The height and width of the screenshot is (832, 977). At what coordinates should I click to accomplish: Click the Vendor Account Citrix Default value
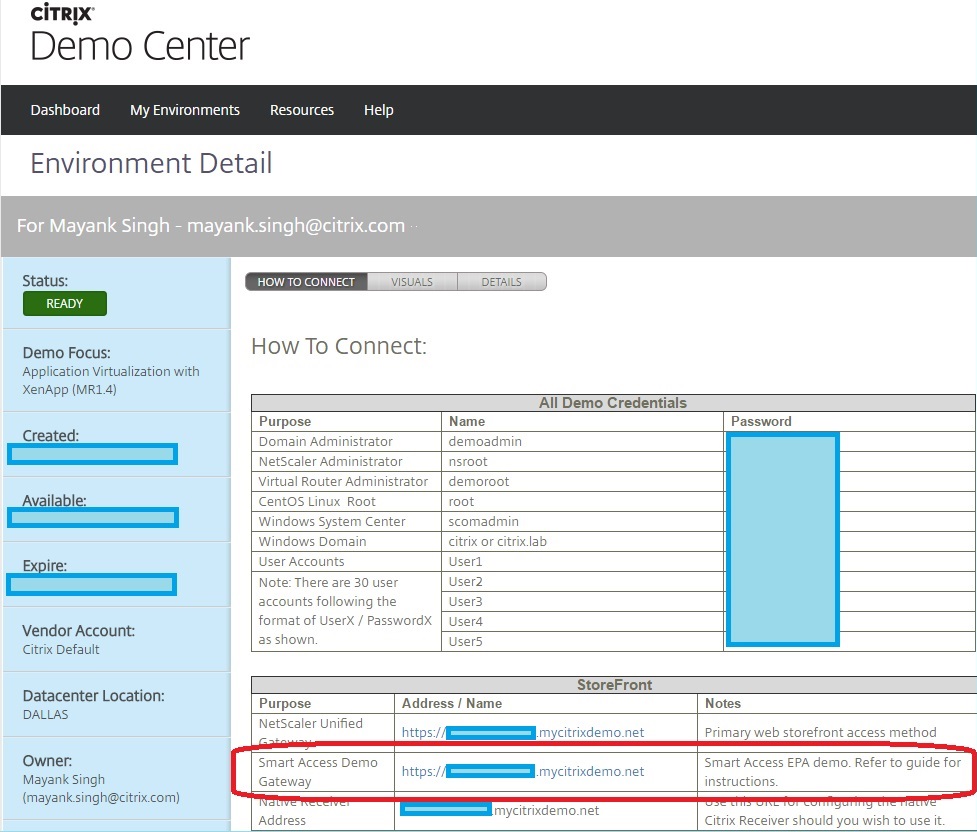61,649
